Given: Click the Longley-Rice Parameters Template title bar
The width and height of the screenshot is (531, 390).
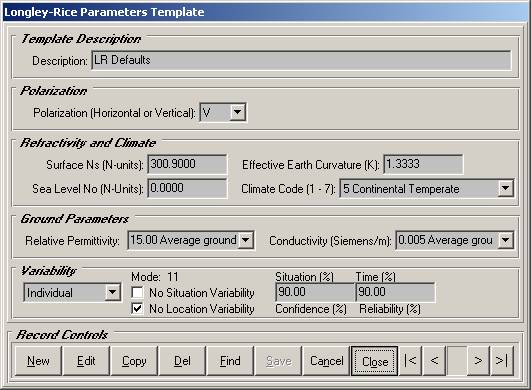Looking at the screenshot, I should (x=266, y=12).
